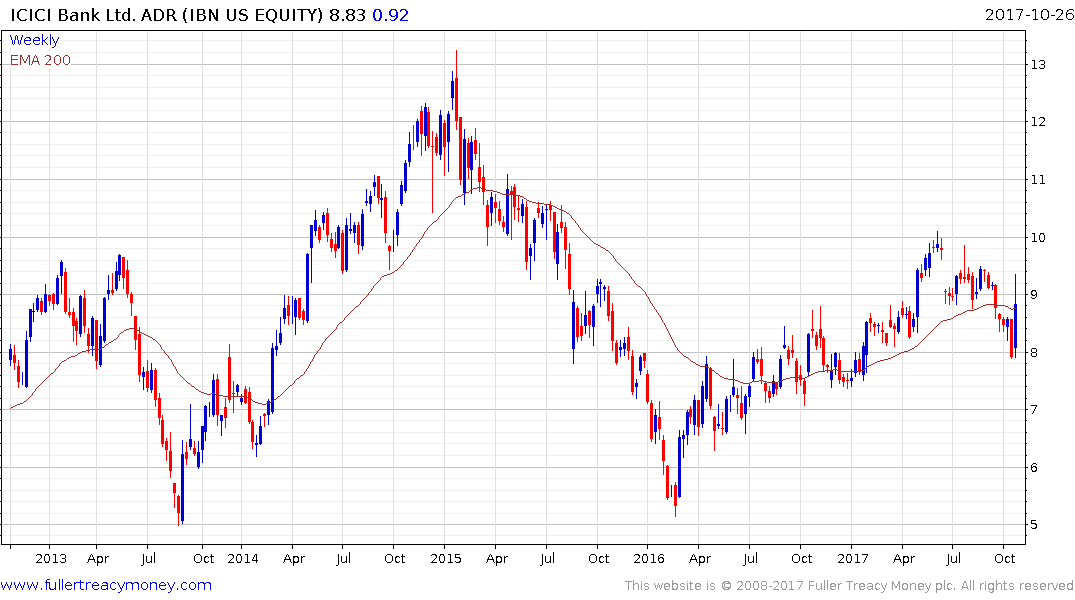
Task: Click the 6 price axis label
Action: coord(1034,468)
